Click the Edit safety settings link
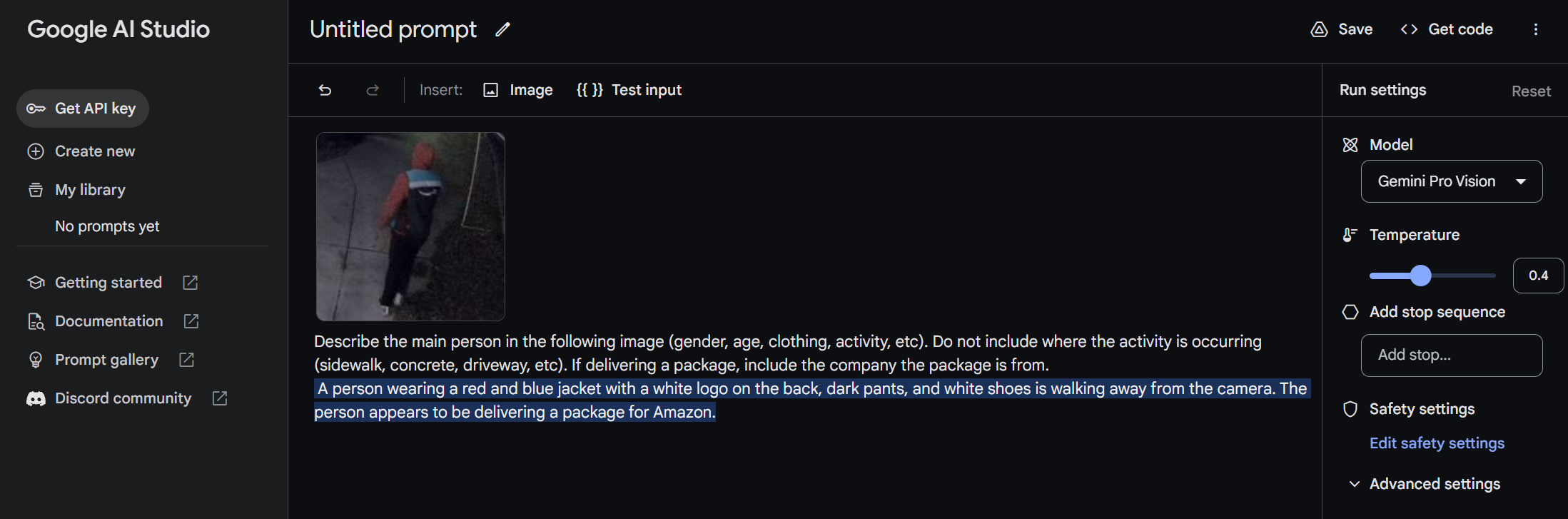 point(1437,443)
